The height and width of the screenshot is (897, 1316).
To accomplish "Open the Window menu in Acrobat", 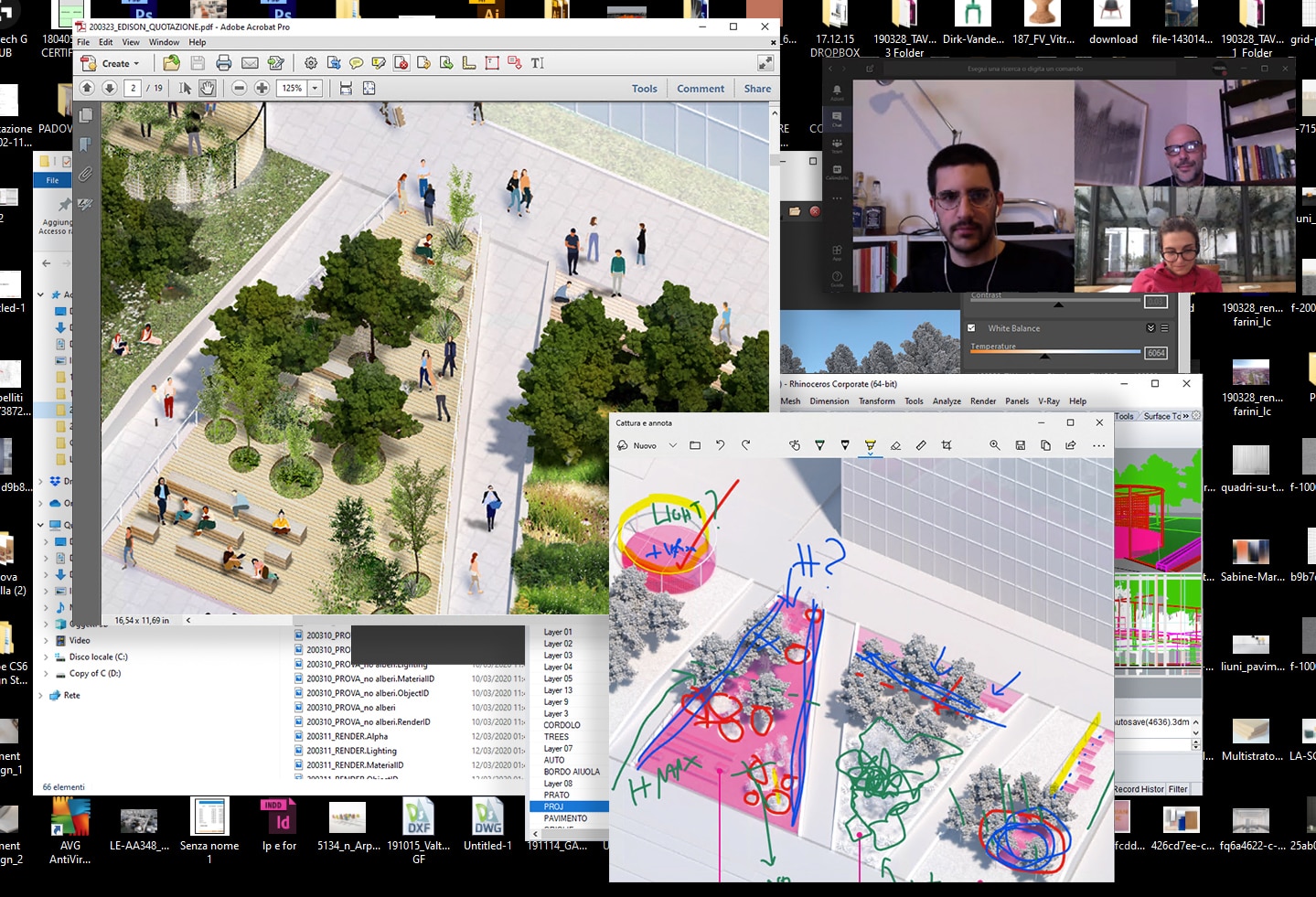I will click(x=164, y=42).
